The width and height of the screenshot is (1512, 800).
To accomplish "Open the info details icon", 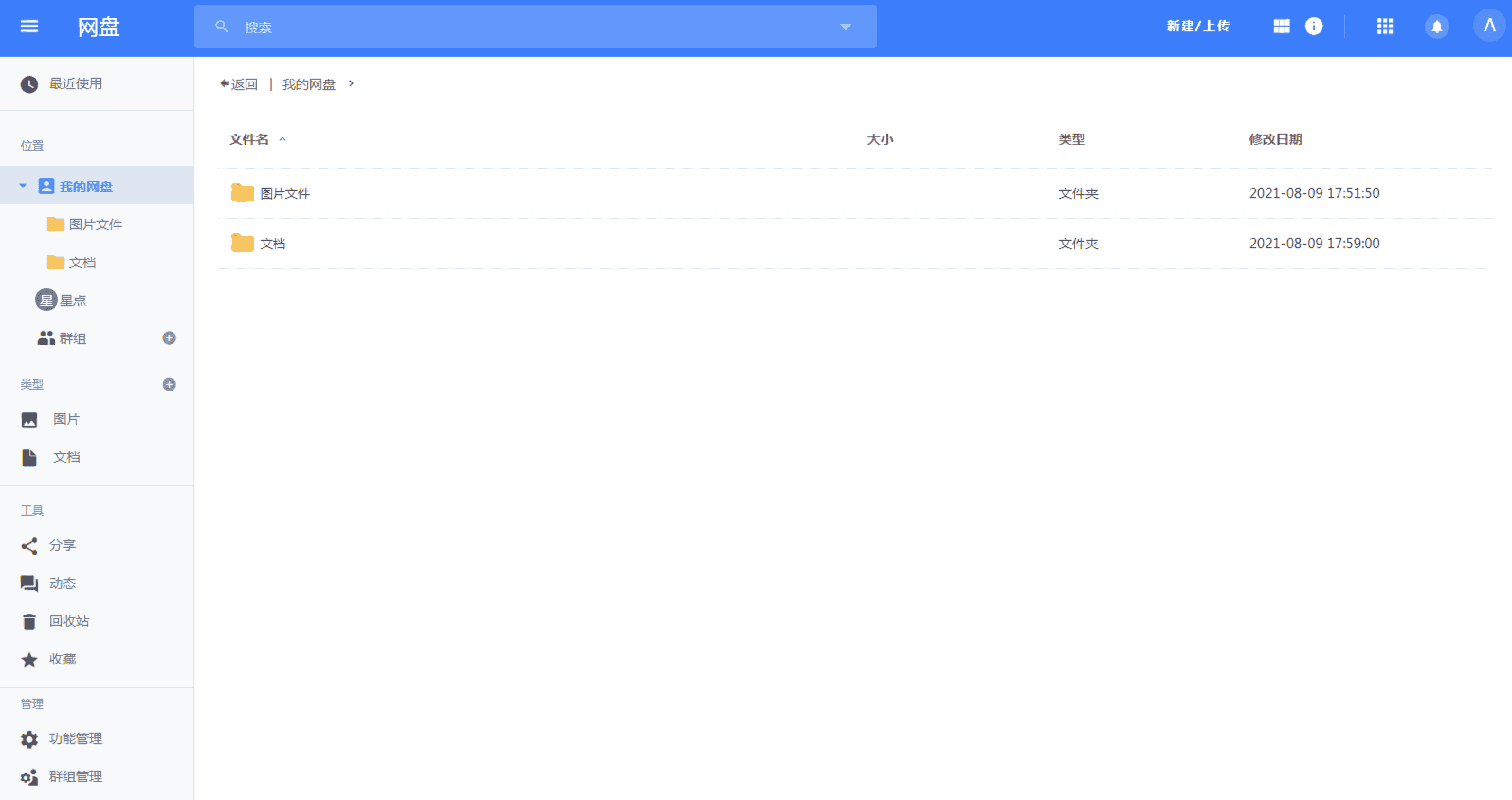I will 1313,27.
